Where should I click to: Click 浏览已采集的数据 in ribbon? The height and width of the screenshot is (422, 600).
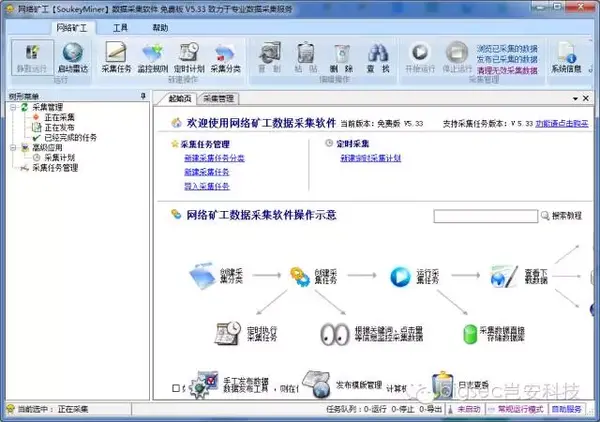[507, 49]
